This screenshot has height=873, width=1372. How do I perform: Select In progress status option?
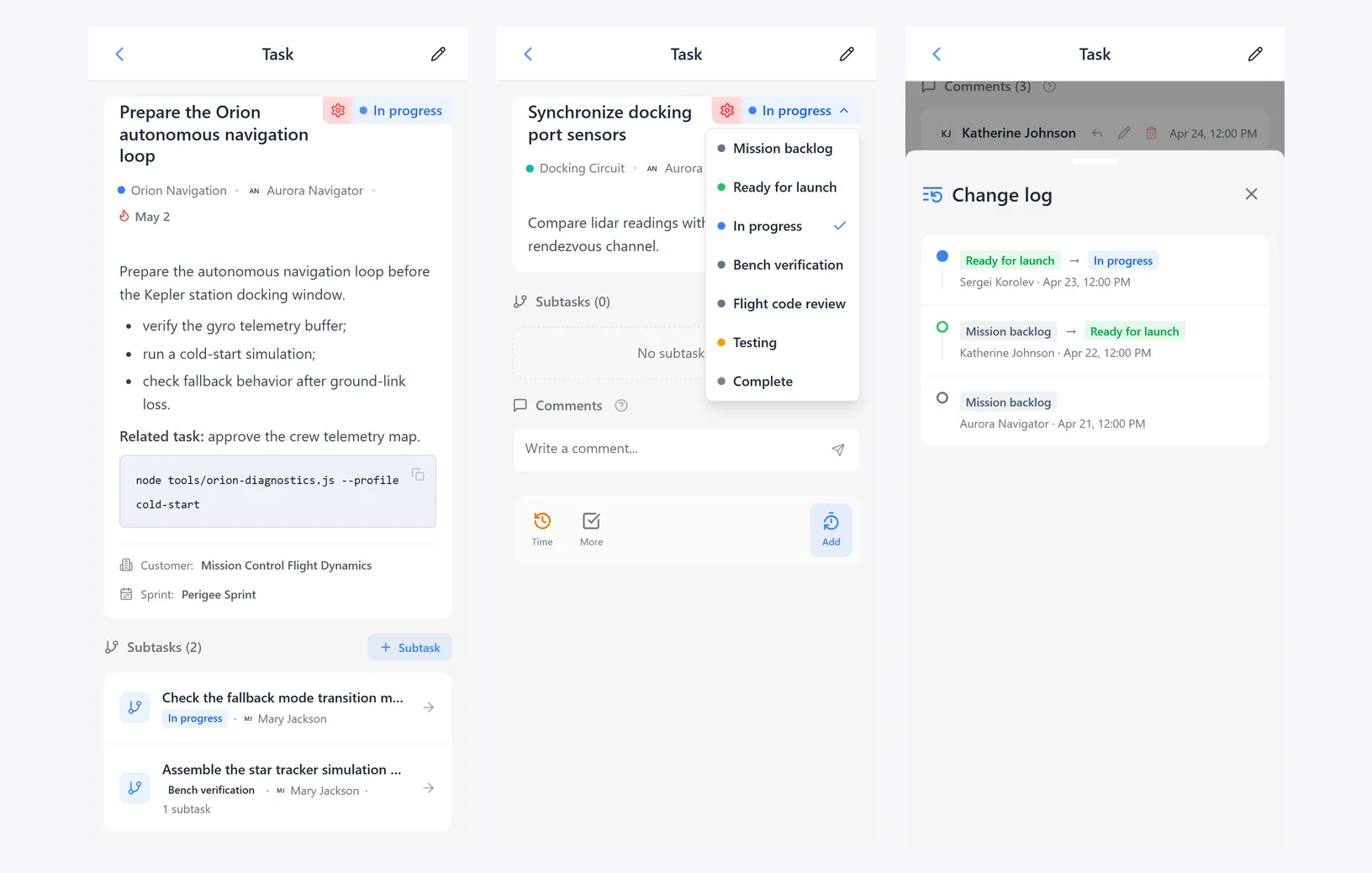783,226
